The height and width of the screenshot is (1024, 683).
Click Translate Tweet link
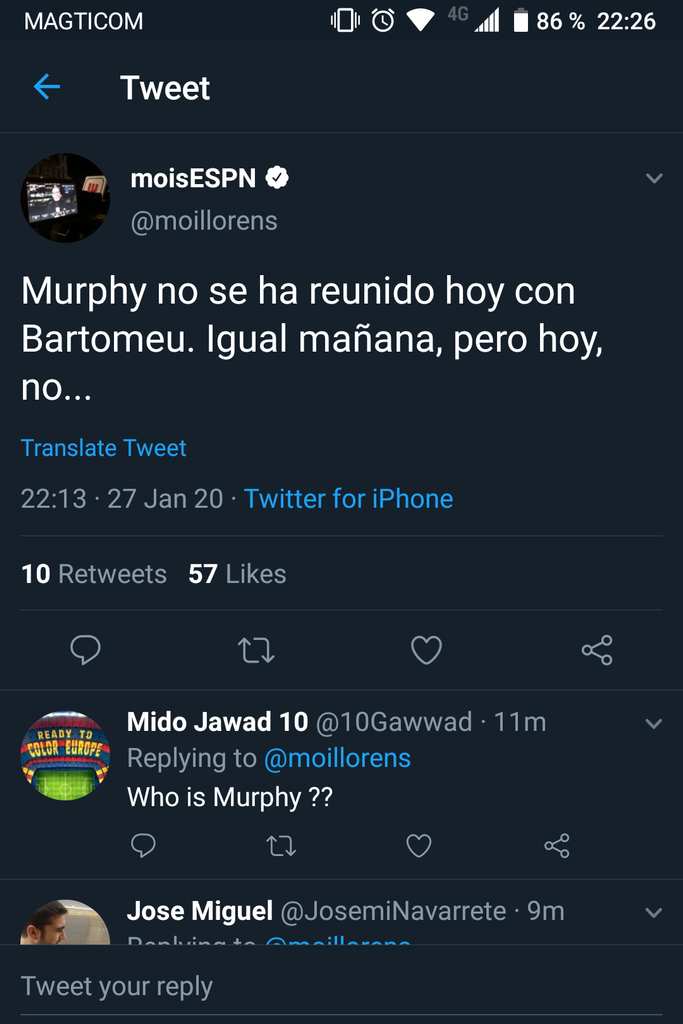pos(104,448)
